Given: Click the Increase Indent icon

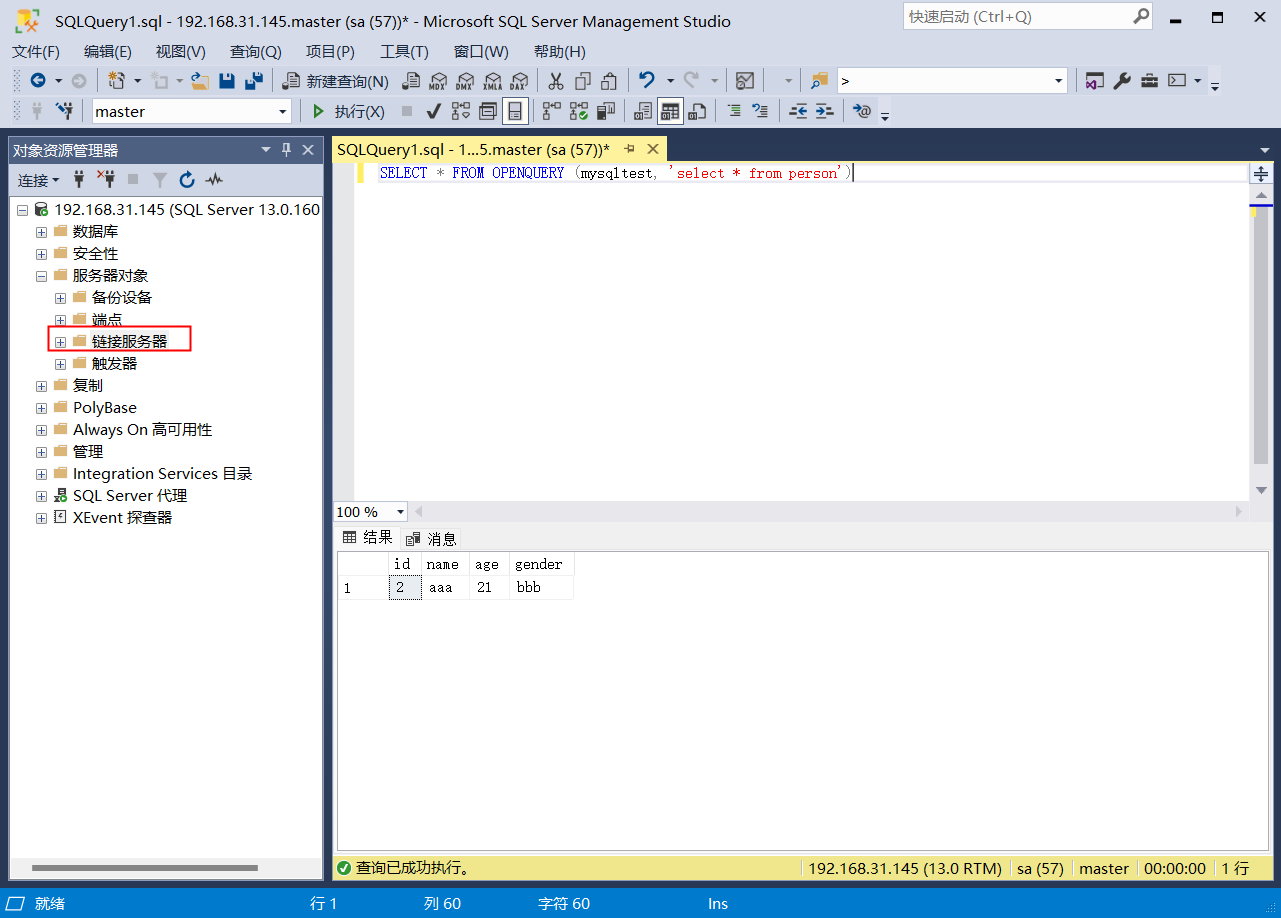Looking at the screenshot, I should pyautogui.click(x=824, y=111).
